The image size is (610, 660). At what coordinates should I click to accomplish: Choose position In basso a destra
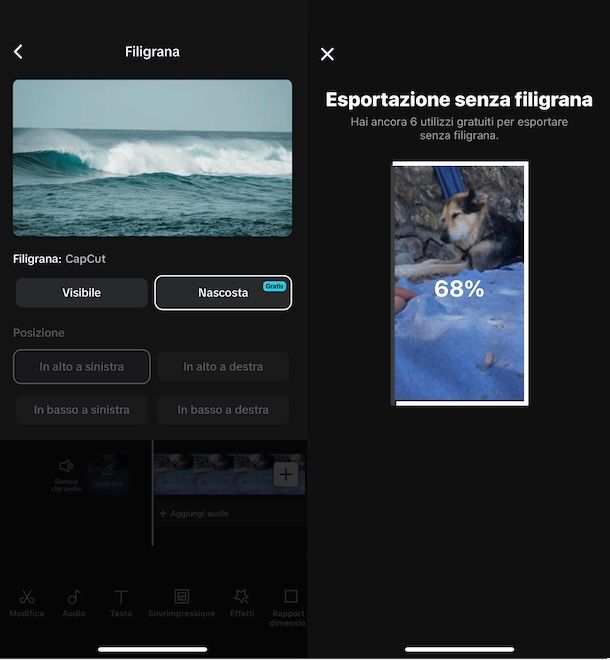(x=223, y=410)
